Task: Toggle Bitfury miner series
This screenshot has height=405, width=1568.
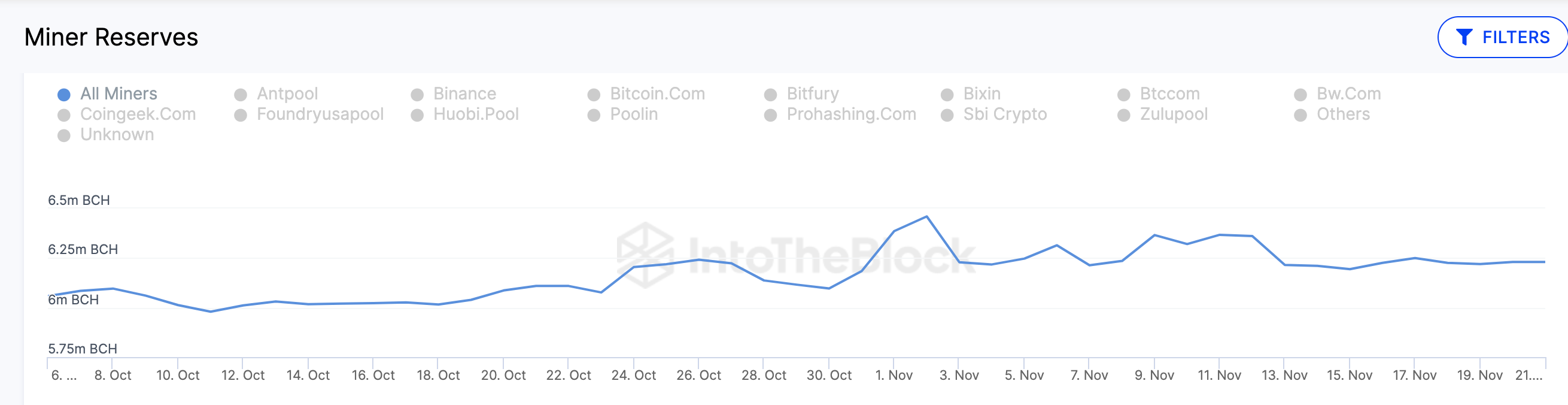Action: click(x=812, y=94)
